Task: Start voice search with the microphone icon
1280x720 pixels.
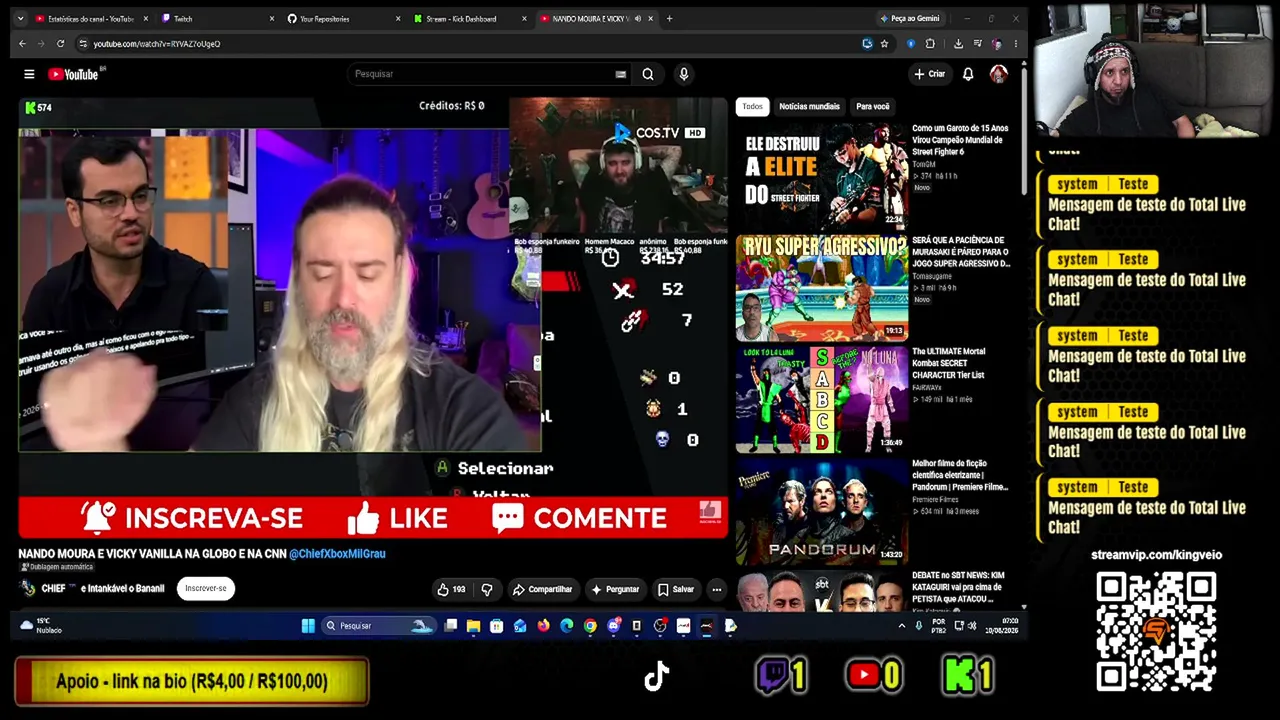Action: pos(684,74)
